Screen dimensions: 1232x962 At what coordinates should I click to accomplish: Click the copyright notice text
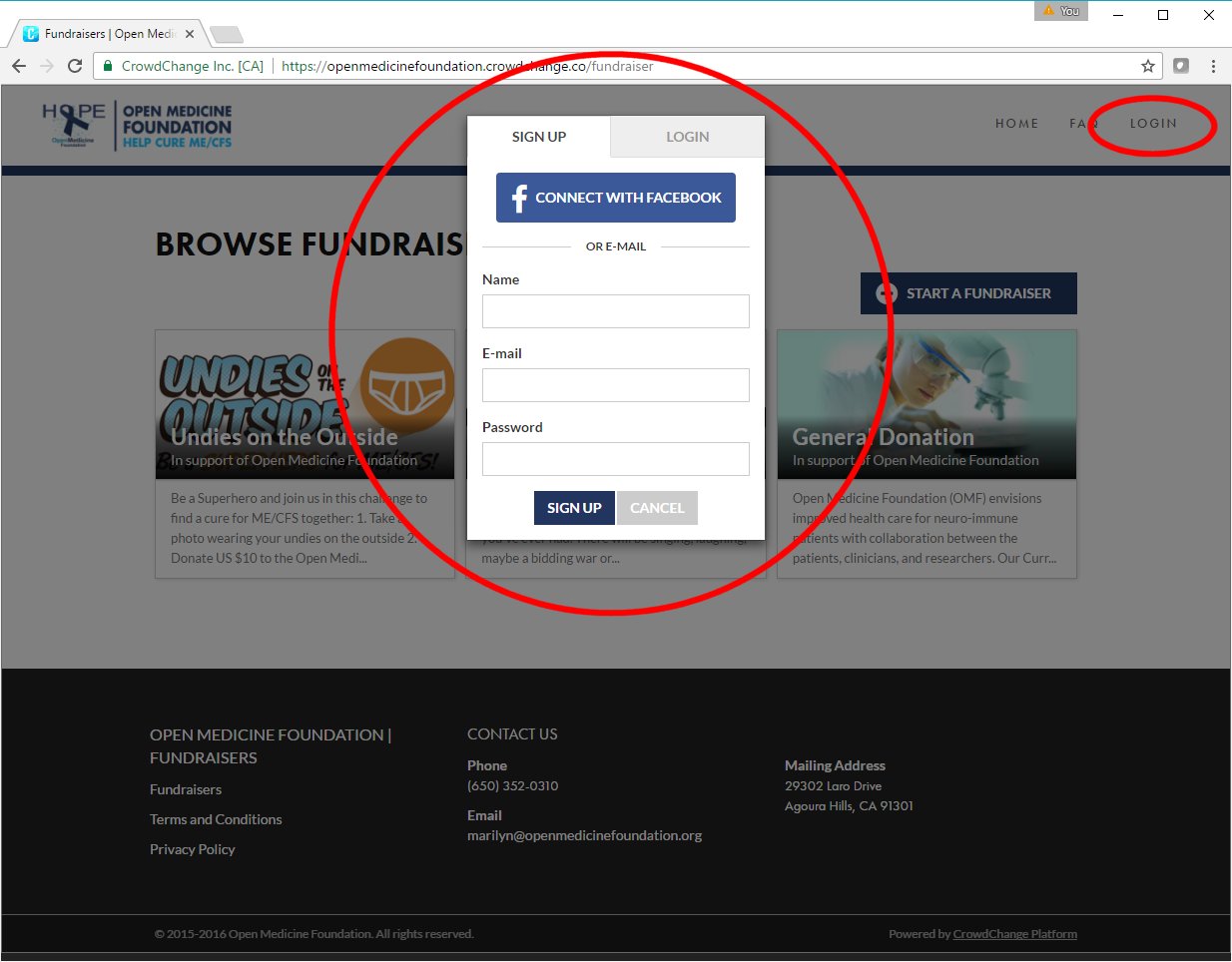(314, 934)
